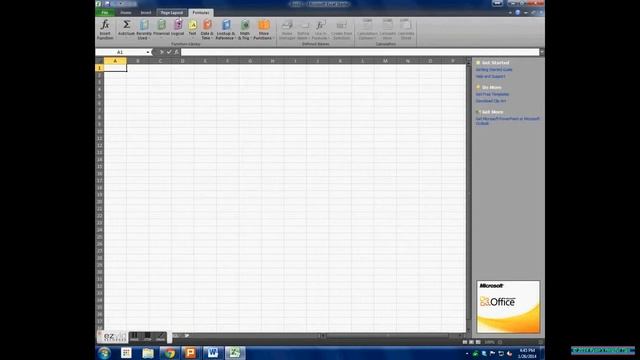Click the Name Box showing A1
The width and height of the screenshot is (640, 360).
tap(120, 52)
